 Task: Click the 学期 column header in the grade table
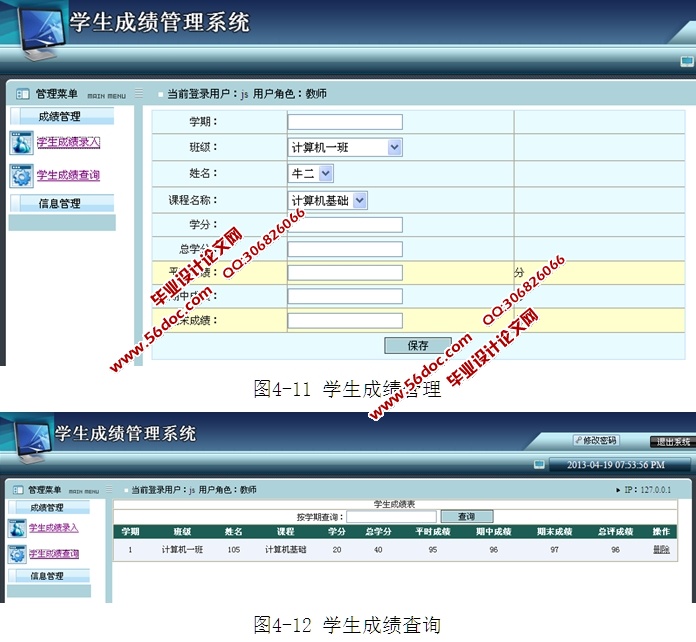point(130,531)
